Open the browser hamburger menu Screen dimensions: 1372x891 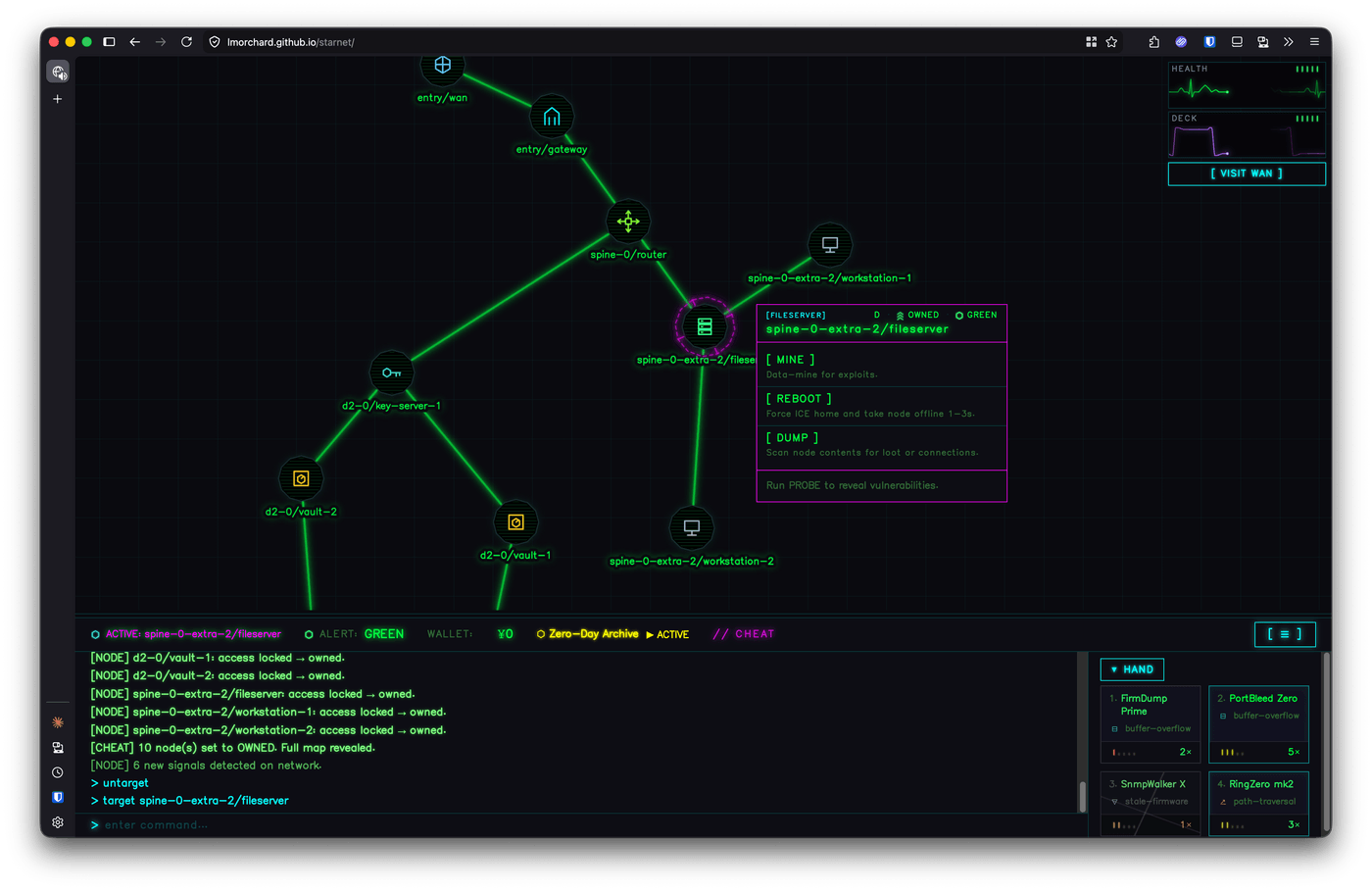tap(1314, 42)
